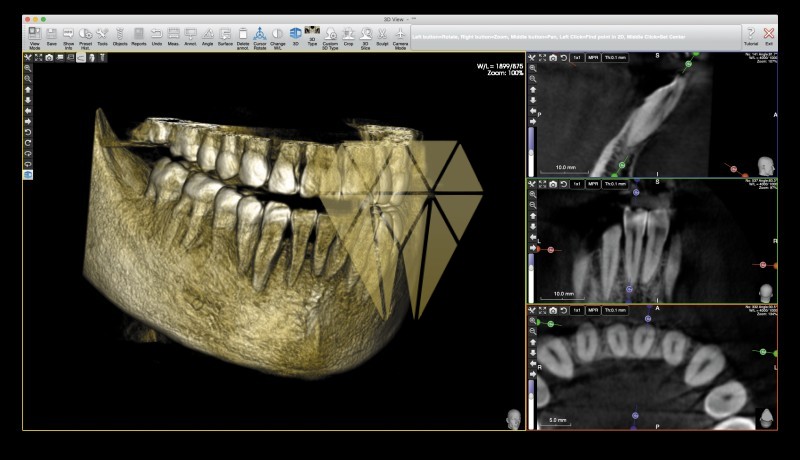Viewport: 800px width, 460px height.
Task: Toggle the Show Info option
Action: 68,37
